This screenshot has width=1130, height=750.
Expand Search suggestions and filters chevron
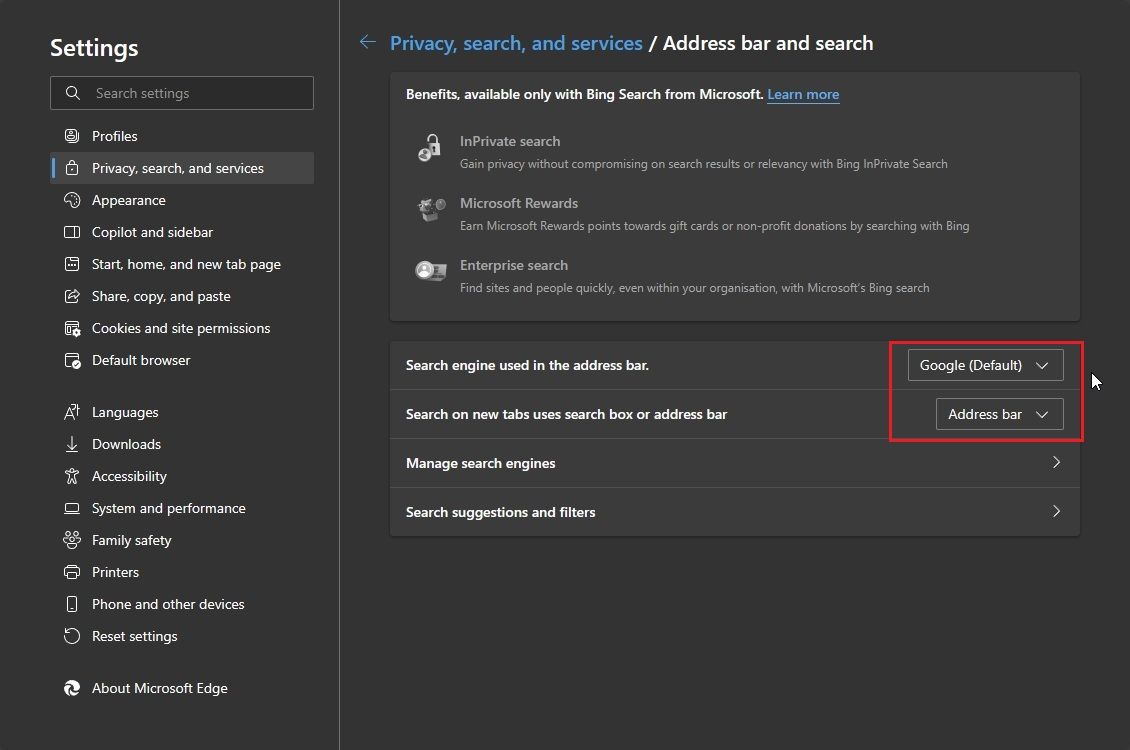click(x=1056, y=512)
